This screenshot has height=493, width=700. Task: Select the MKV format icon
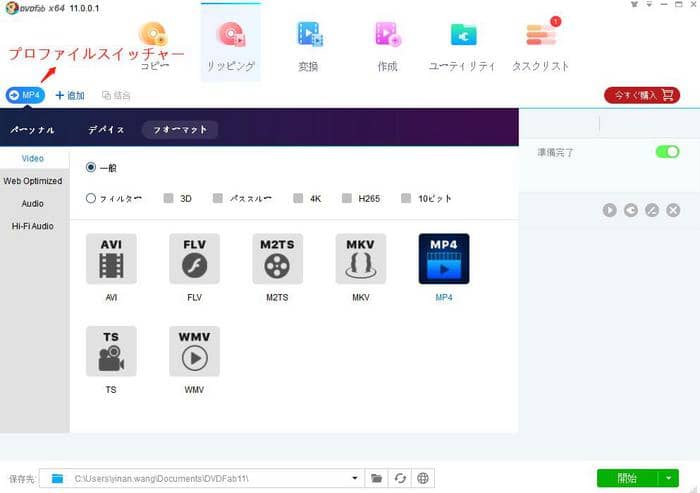tap(360, 259)
